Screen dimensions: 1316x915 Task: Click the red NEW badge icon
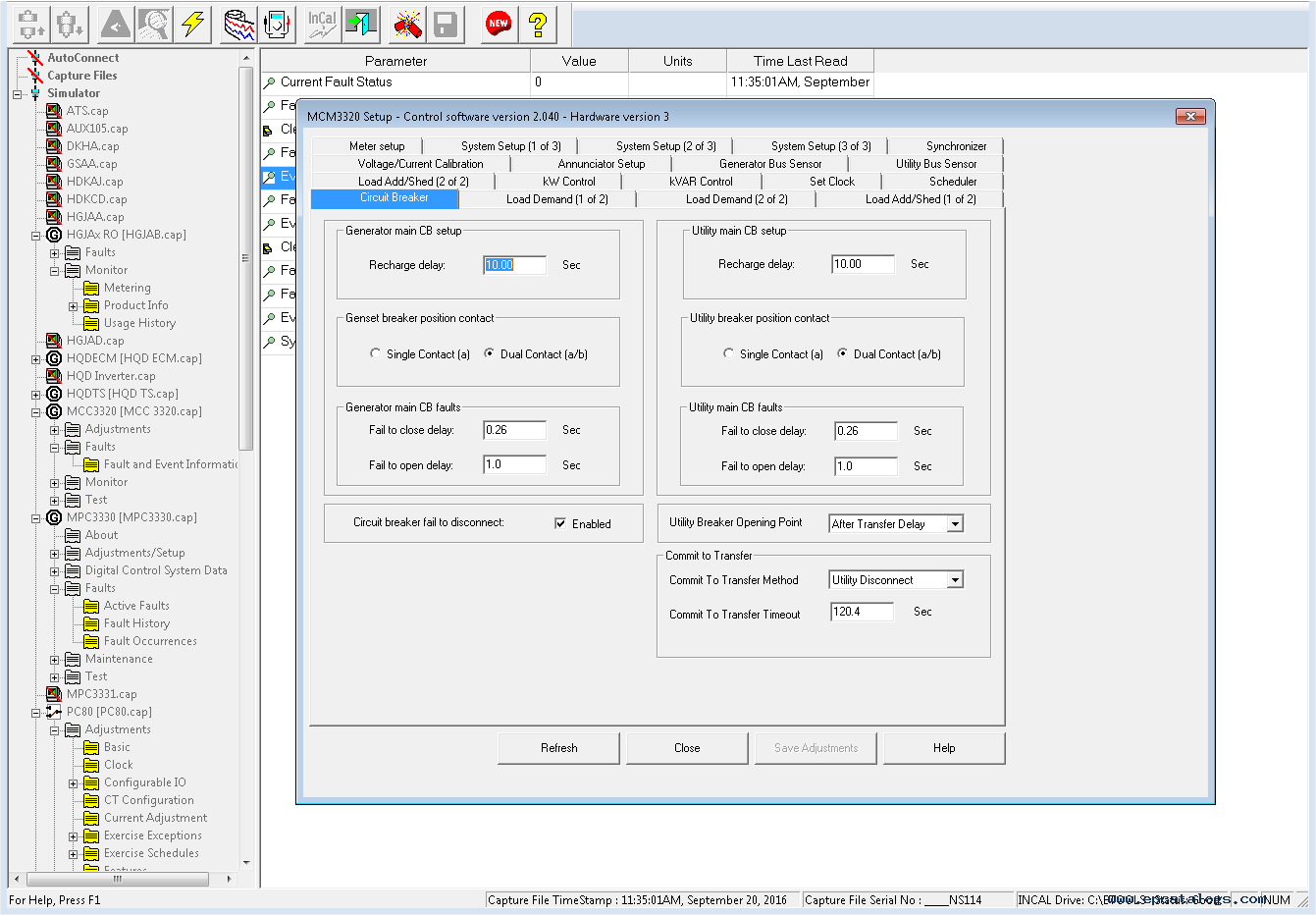(x=499, y=24)
